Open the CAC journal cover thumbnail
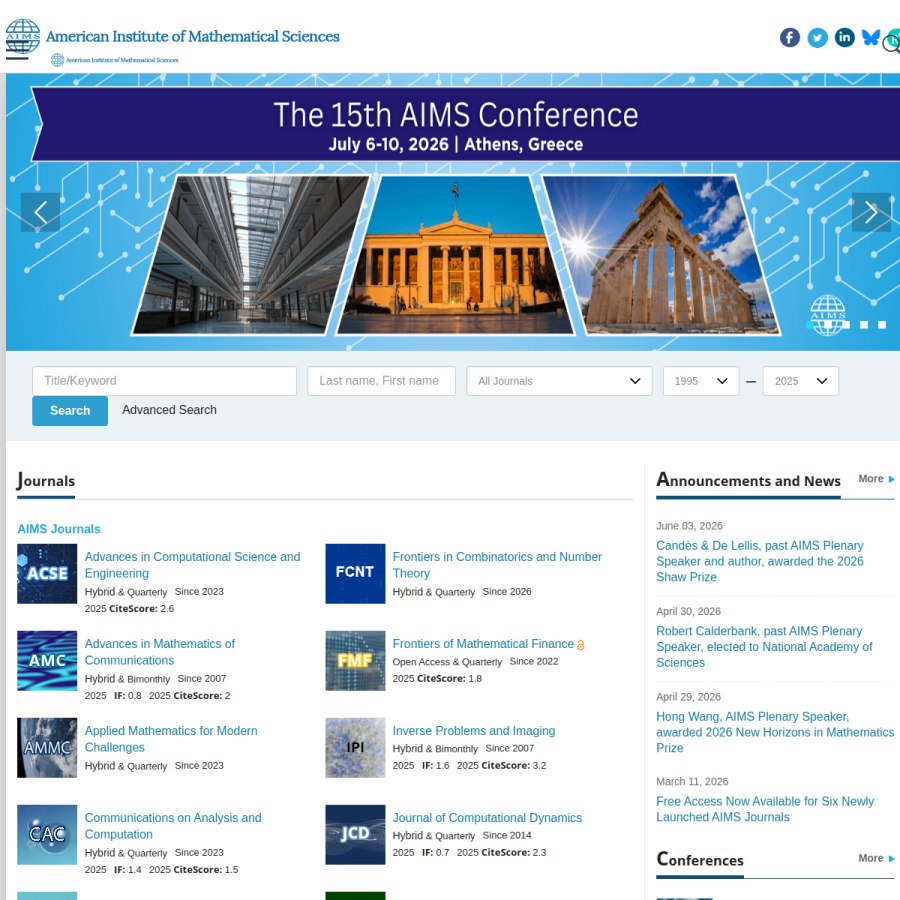 point(47,835)
